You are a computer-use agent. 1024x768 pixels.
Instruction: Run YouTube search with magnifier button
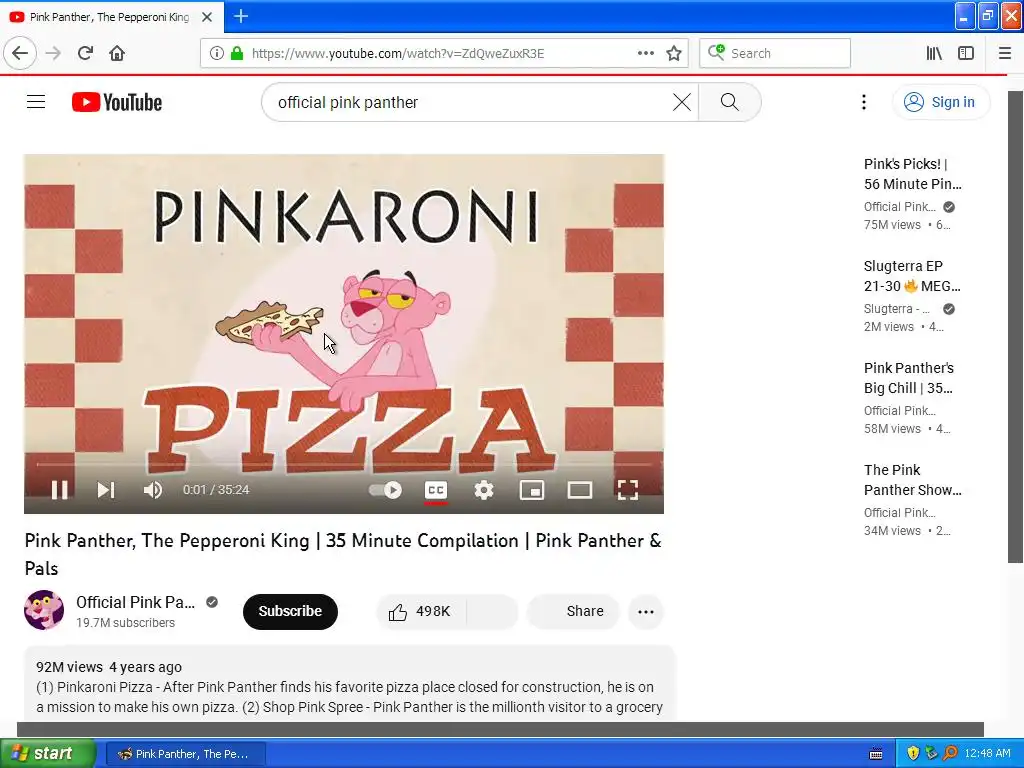(729, 103)
